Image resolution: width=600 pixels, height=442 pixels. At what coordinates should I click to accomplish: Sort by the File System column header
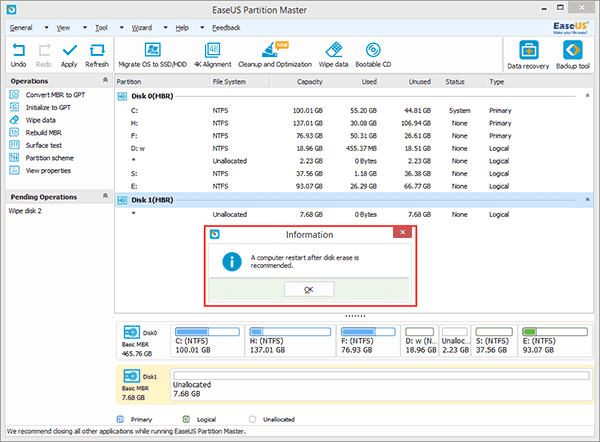[240, 82]
